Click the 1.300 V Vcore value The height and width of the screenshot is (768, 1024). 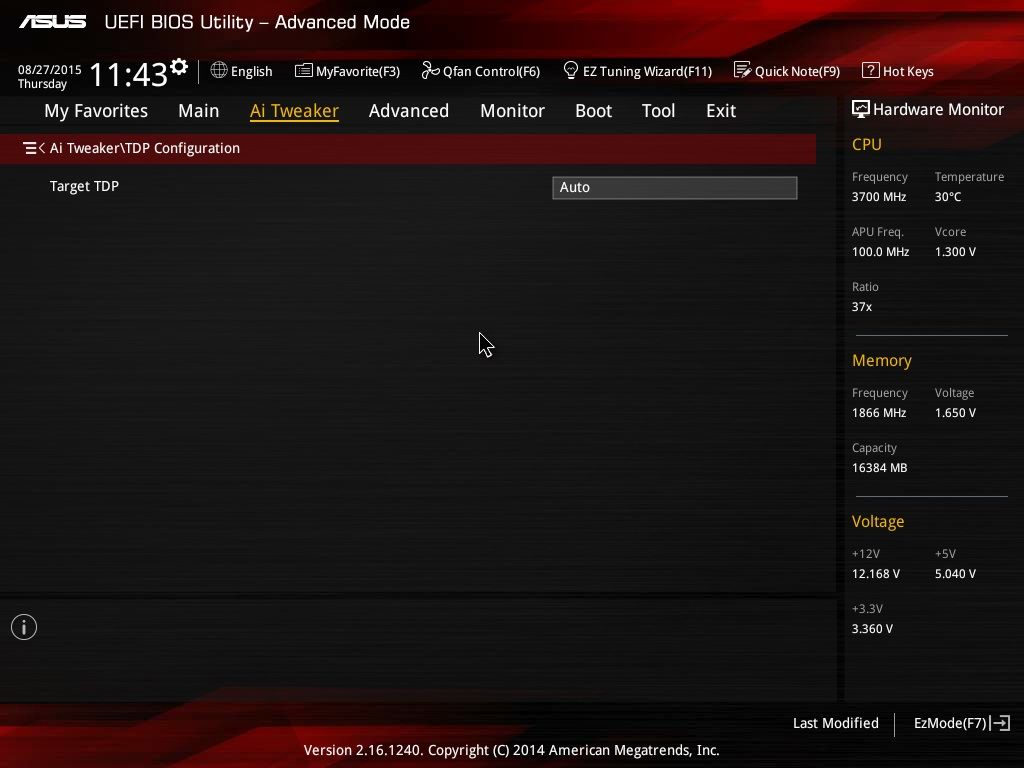(x=955, y=251)
